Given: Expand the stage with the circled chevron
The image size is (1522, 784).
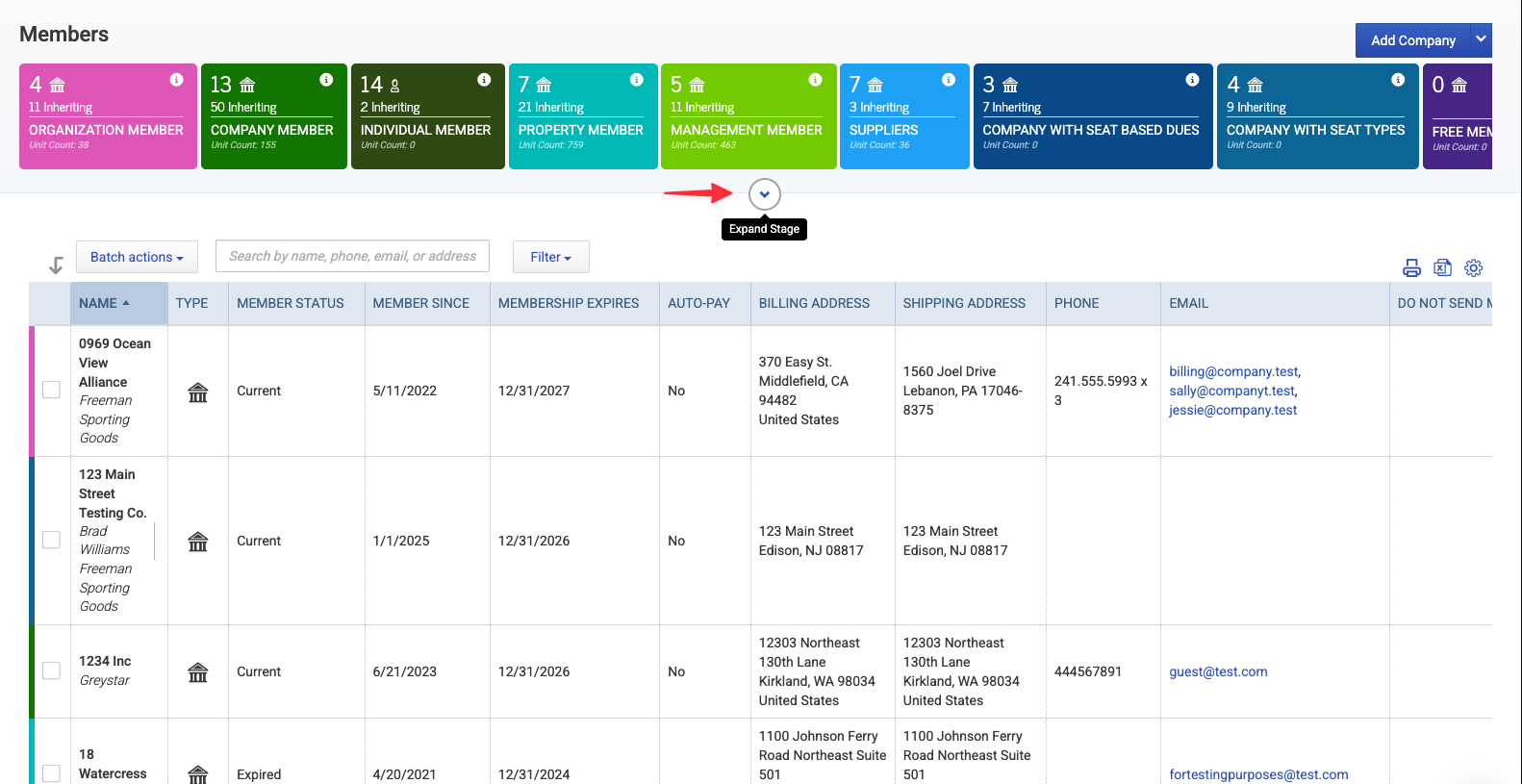Looking at the screenshot, I should pos(764,194).
